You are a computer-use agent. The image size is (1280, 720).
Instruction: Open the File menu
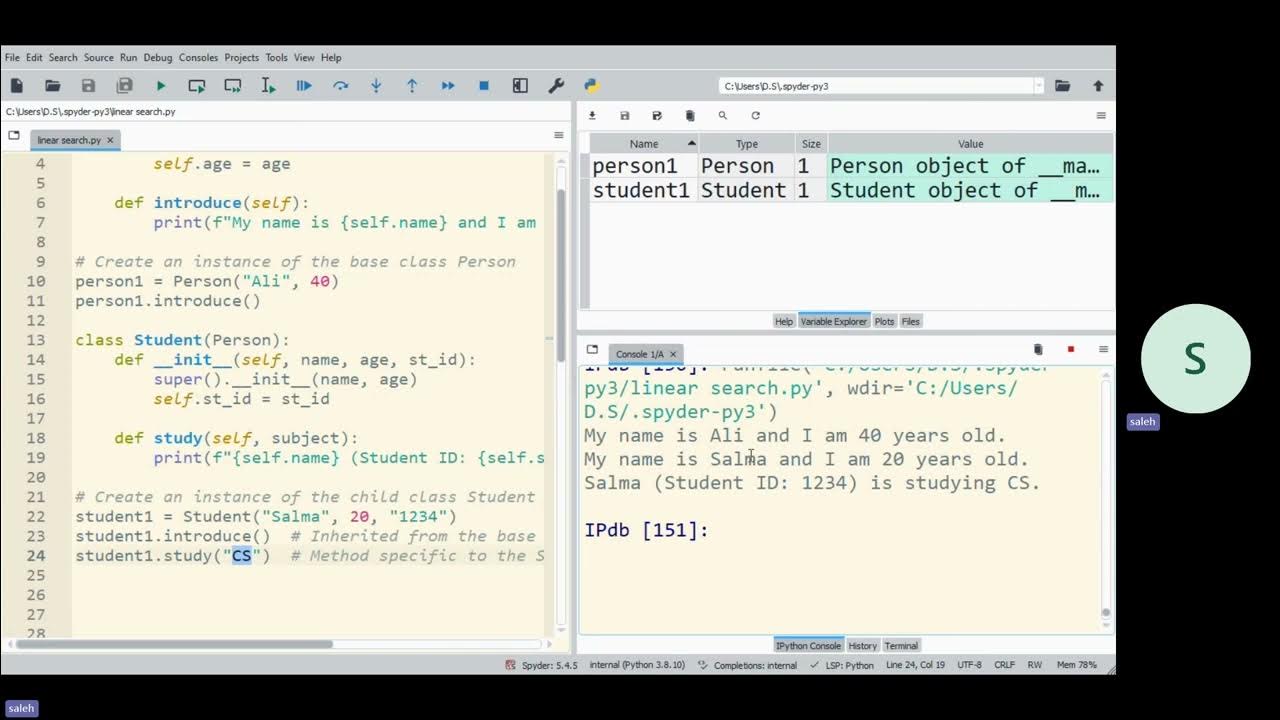12,57
